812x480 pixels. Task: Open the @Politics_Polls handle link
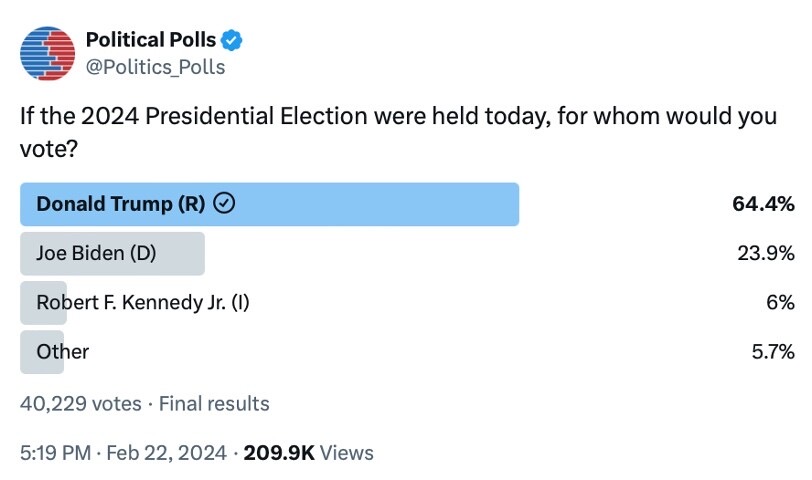pos(155,67)
